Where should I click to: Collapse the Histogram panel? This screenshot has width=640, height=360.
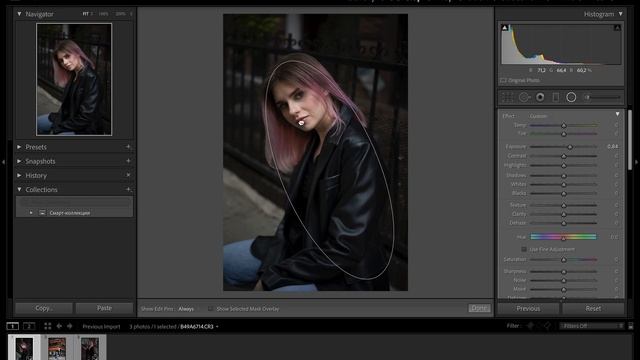(x=620, y=14)
